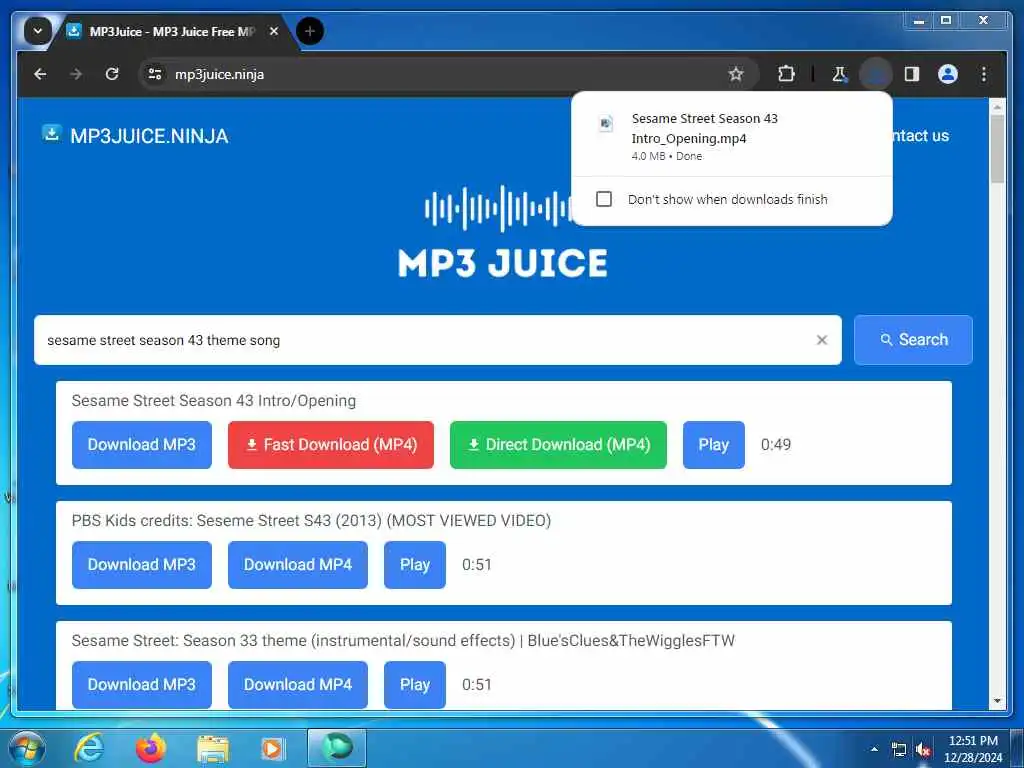
Task: Toggle the browser side panel icon
Action: pyautogui.click(x=912, y=74)
